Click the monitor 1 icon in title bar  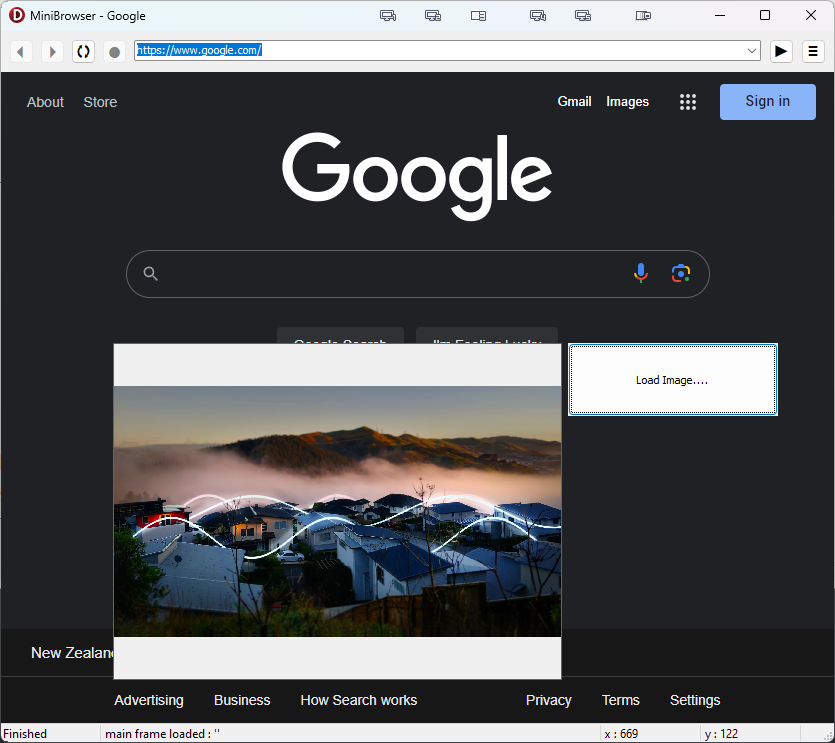click(x=388, y=15)
